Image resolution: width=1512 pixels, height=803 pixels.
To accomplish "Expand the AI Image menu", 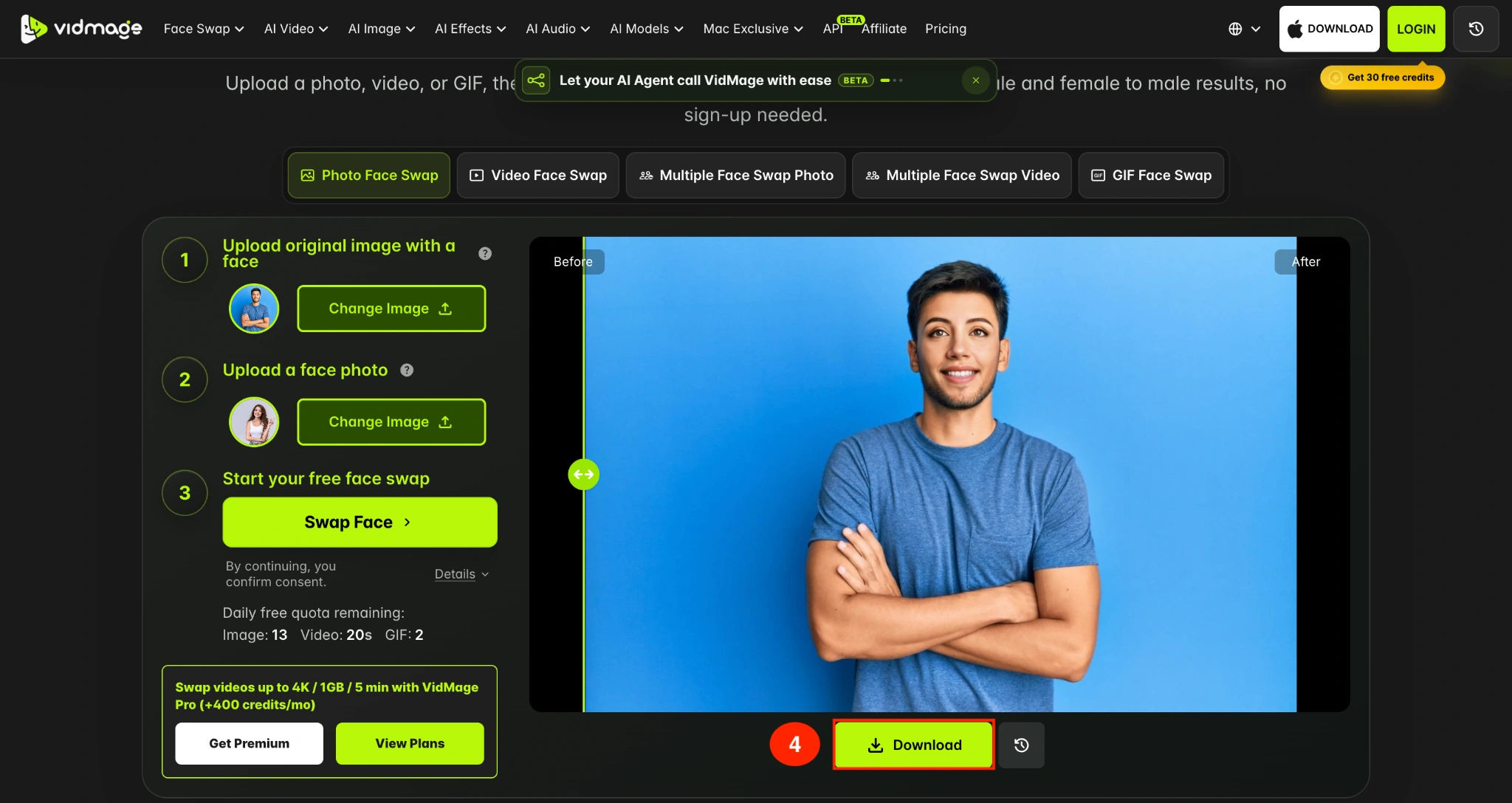I will (382, 29).
